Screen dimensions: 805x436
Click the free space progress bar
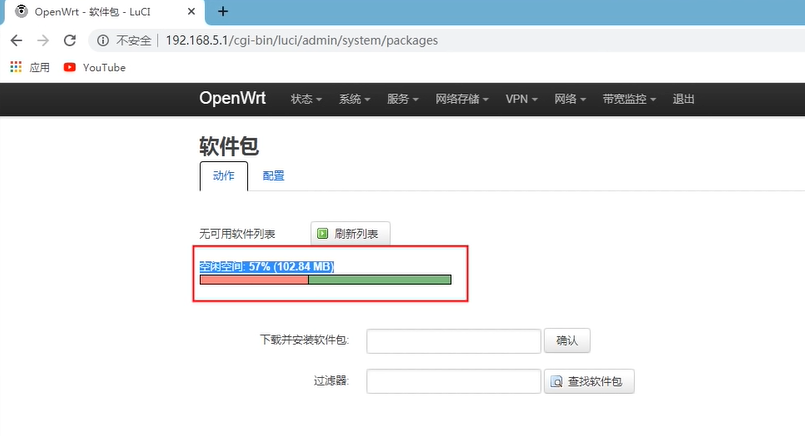click(x=325, y=280)
